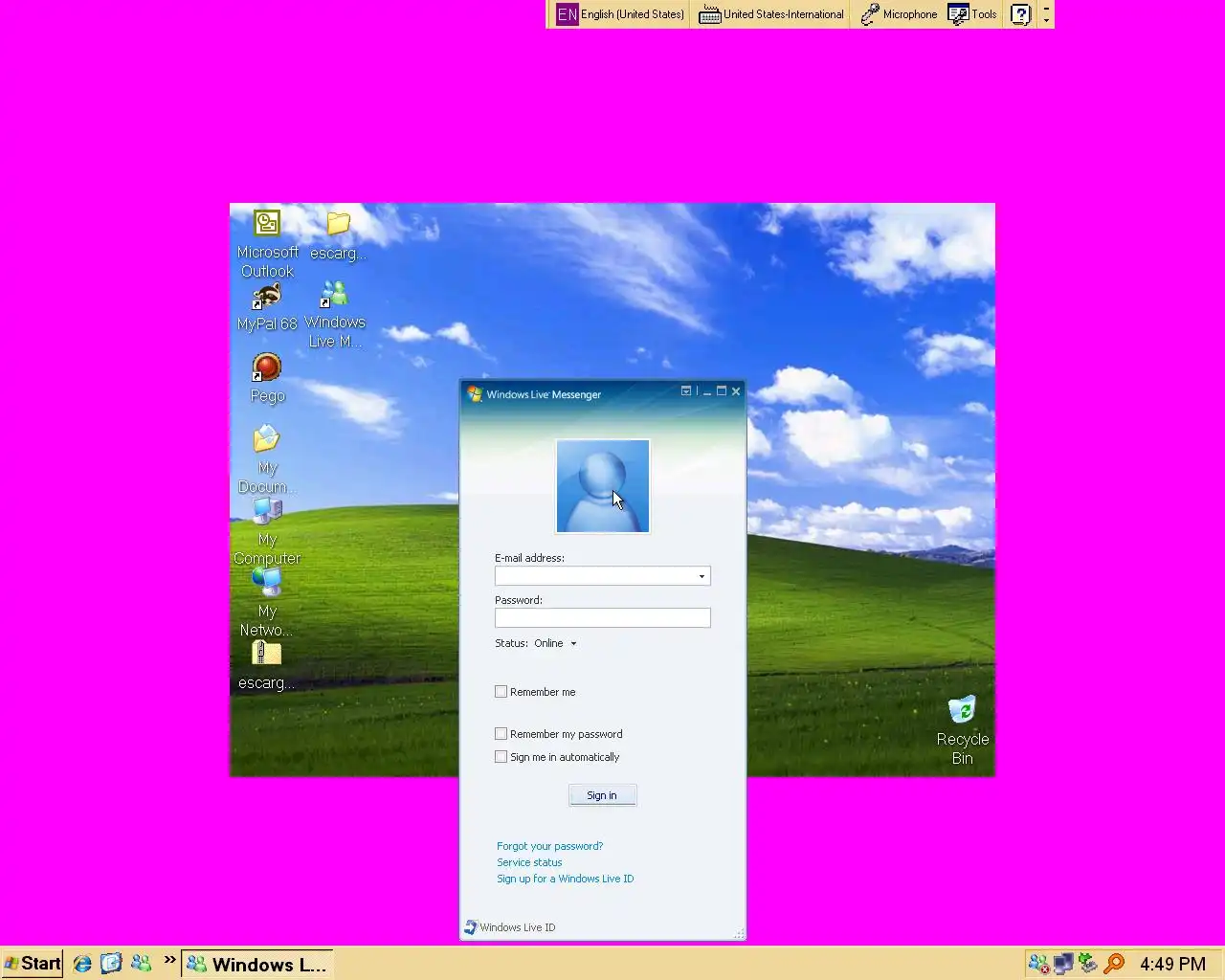Click the network connection tray icon

click(x=1063, y=964)
